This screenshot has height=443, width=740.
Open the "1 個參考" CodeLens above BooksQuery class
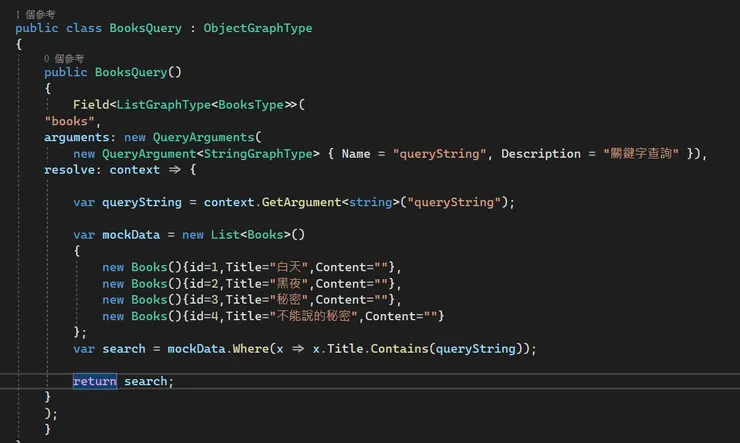coord(36,15)
